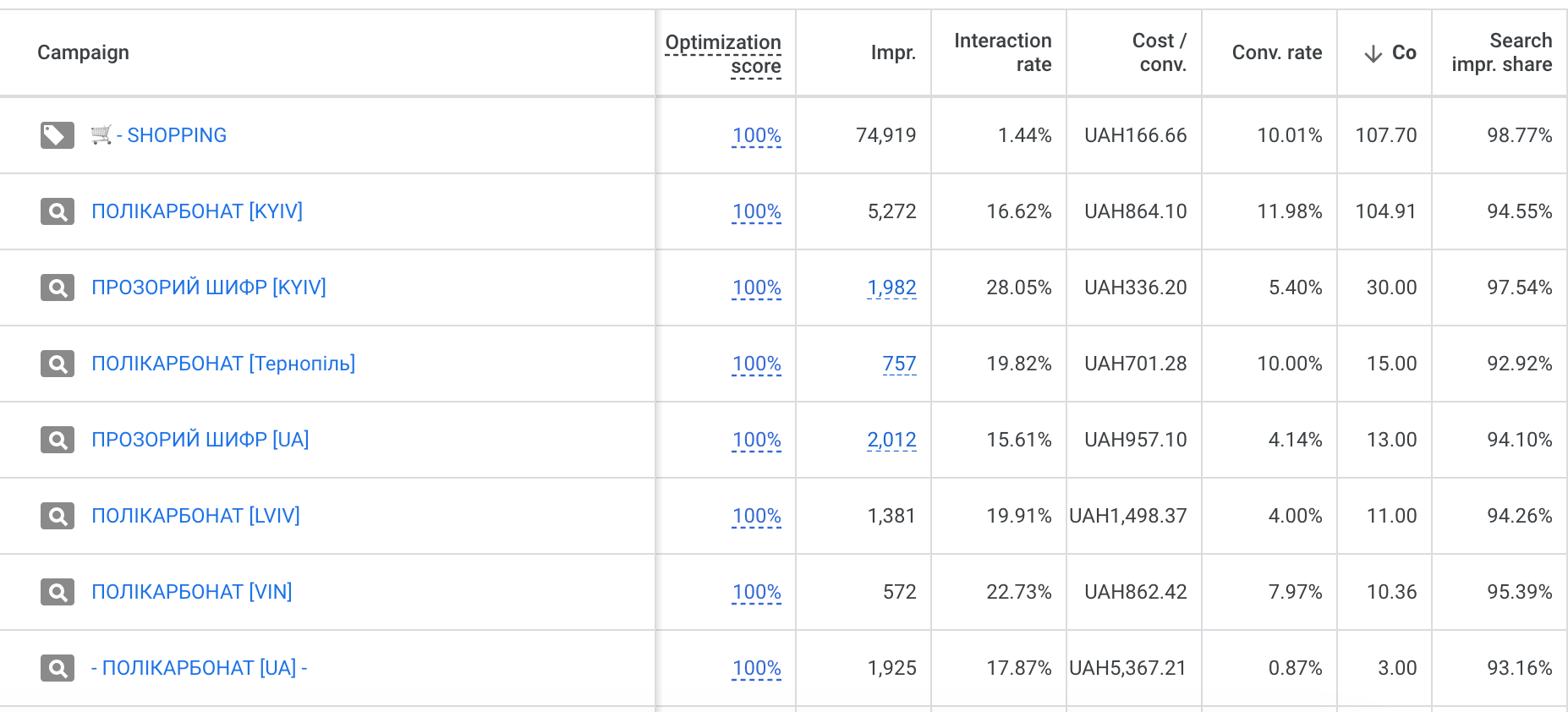Click the Shopping campaign tag icon
The image size is (1568, 712).
(x=58, y=135)
